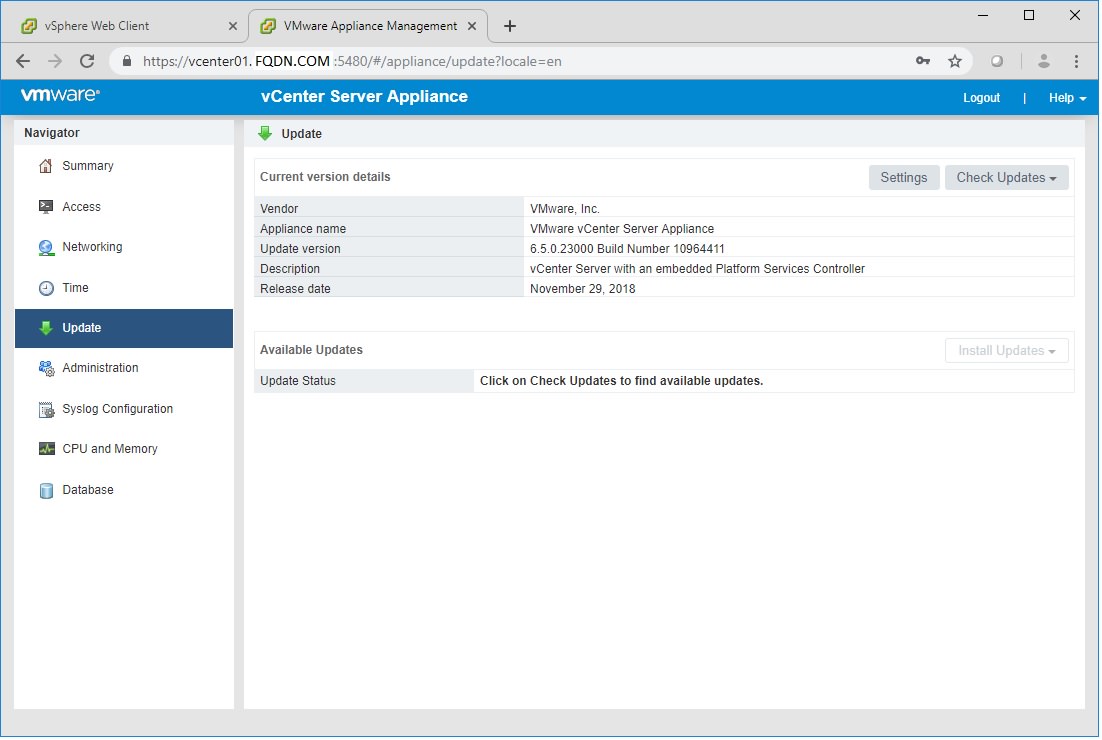Expand the Check Updates dropdown
This screenshot has width=1102, height=740.
(x=1008, y=178)
